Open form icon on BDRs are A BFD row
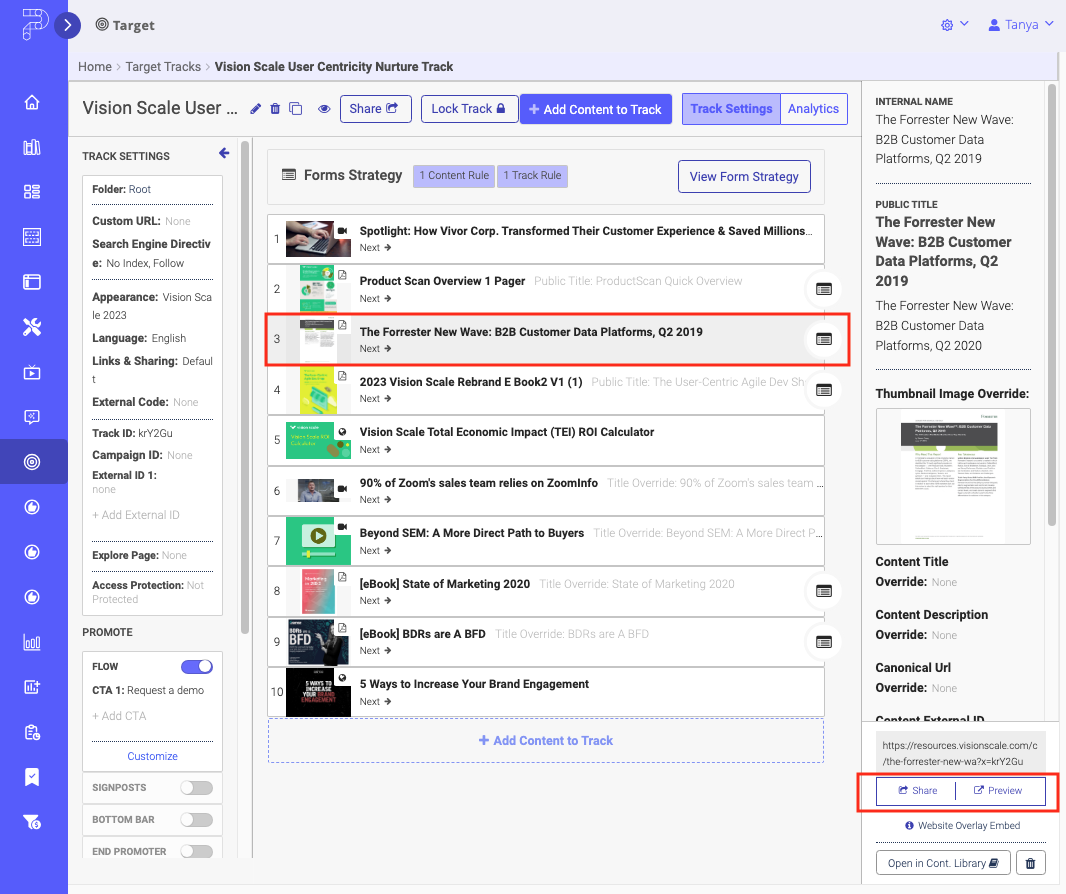 823,642
